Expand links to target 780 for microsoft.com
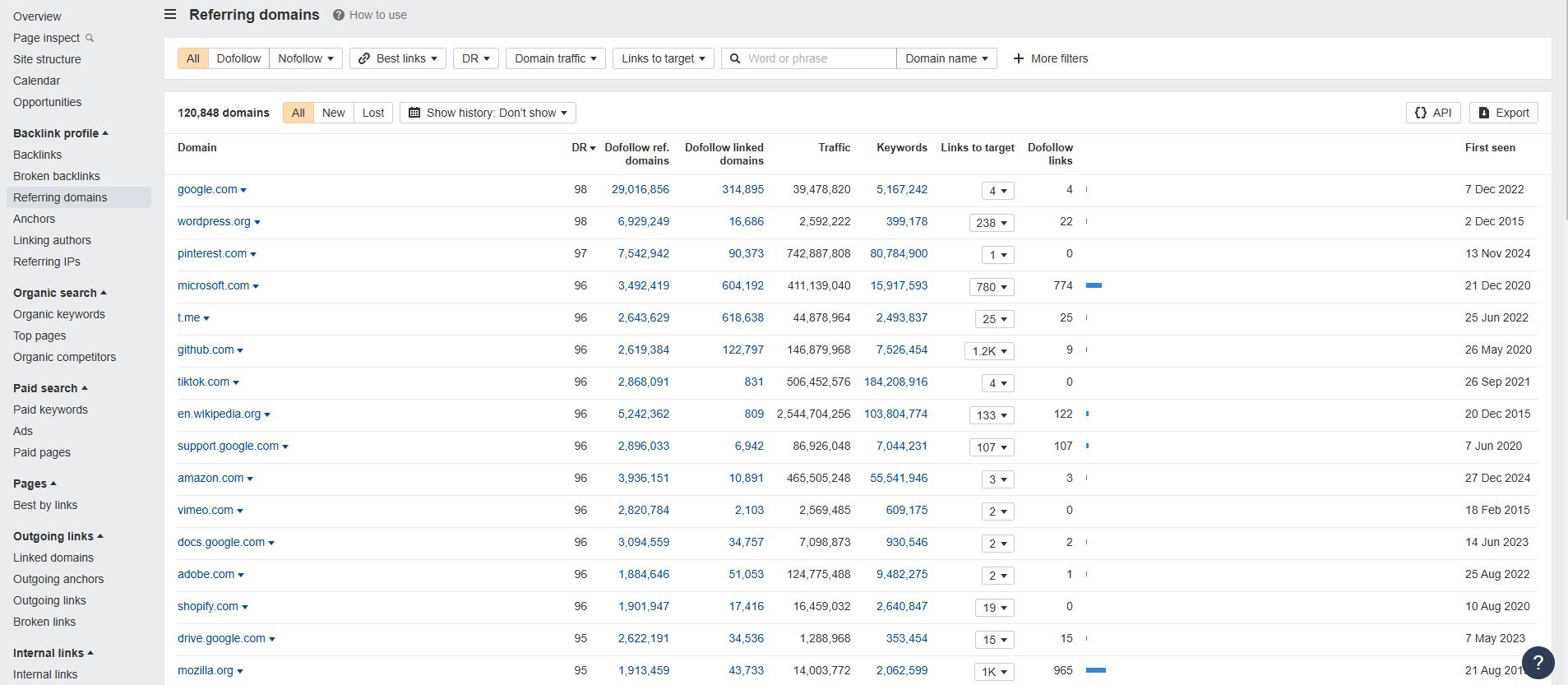Screen dimensions: 1568x685 pos(992,287)
